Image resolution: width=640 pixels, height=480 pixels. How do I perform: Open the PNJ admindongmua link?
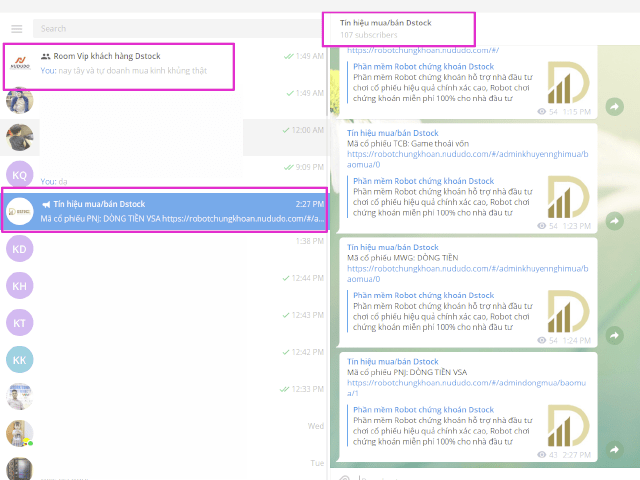coord(467,388)
